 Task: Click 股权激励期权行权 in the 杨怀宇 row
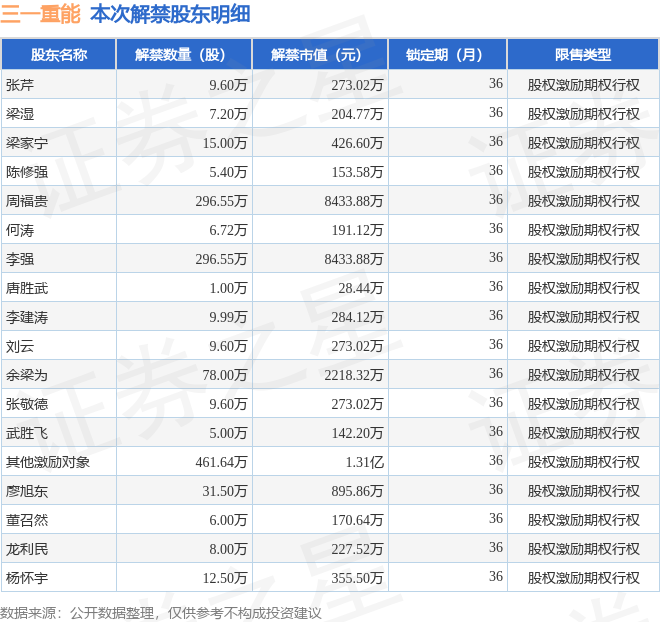(x=583, y=578)
